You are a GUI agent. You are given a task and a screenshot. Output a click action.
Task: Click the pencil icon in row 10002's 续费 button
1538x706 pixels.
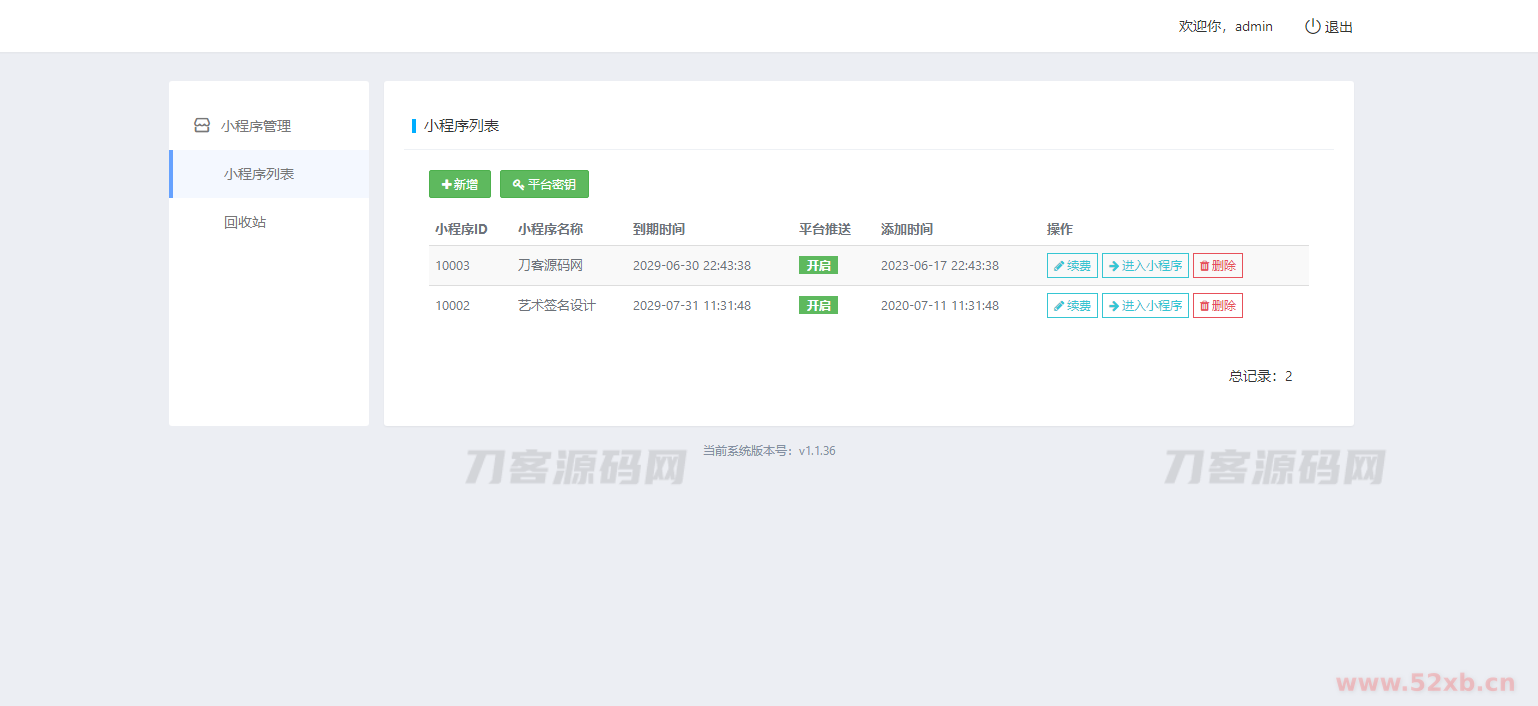coord(1059,306)
